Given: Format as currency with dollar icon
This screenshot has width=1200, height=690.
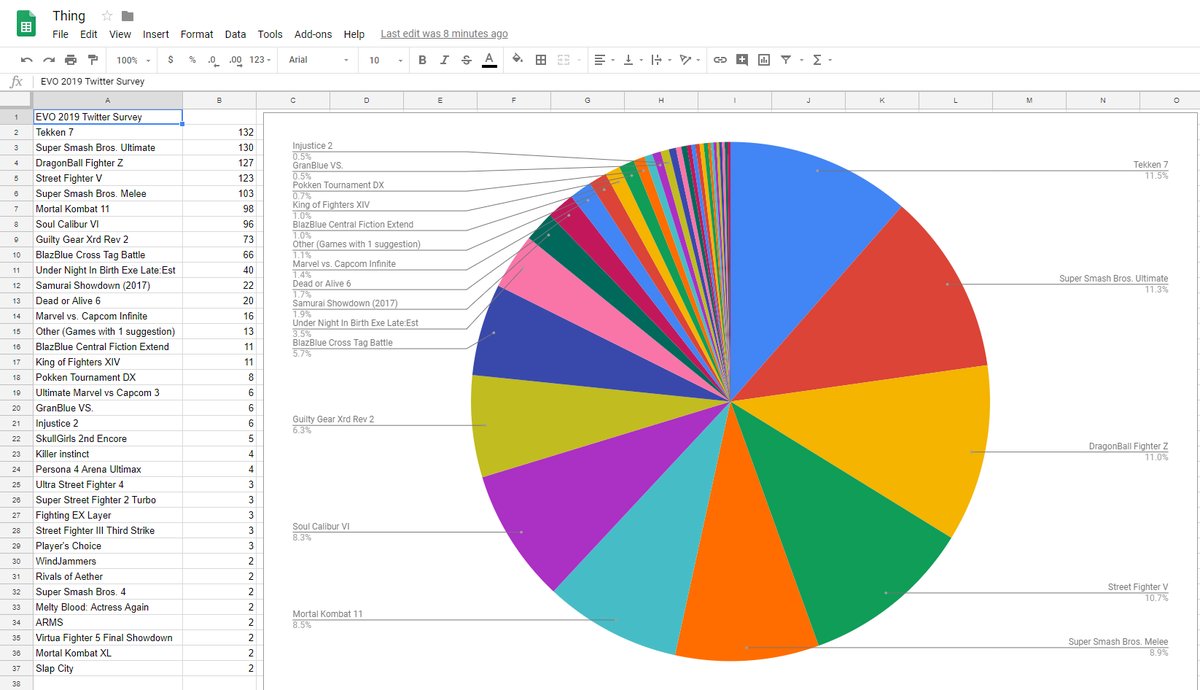Looking at the screenshot, I should coord(171,60).
